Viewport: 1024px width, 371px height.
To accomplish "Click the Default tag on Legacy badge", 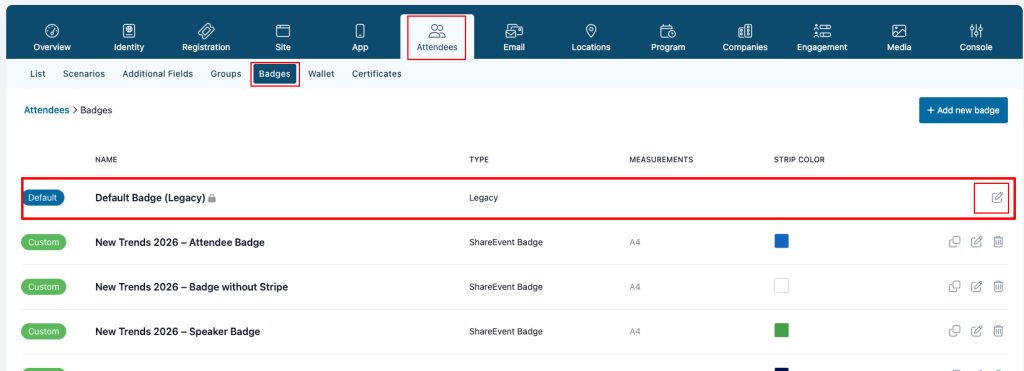I will coord(44,197).
